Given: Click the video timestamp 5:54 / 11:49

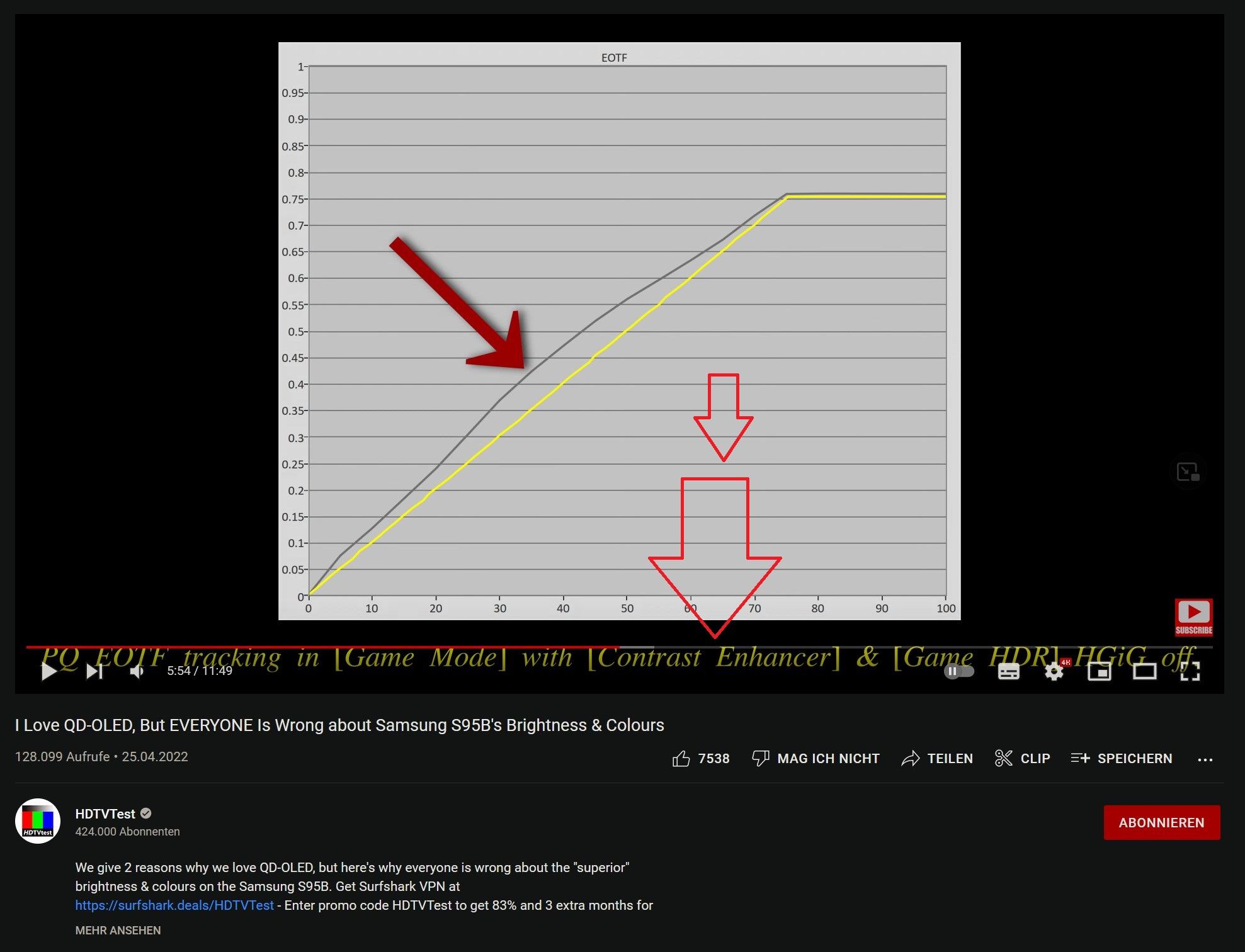Looking at the screenshot, I should 200,671.
